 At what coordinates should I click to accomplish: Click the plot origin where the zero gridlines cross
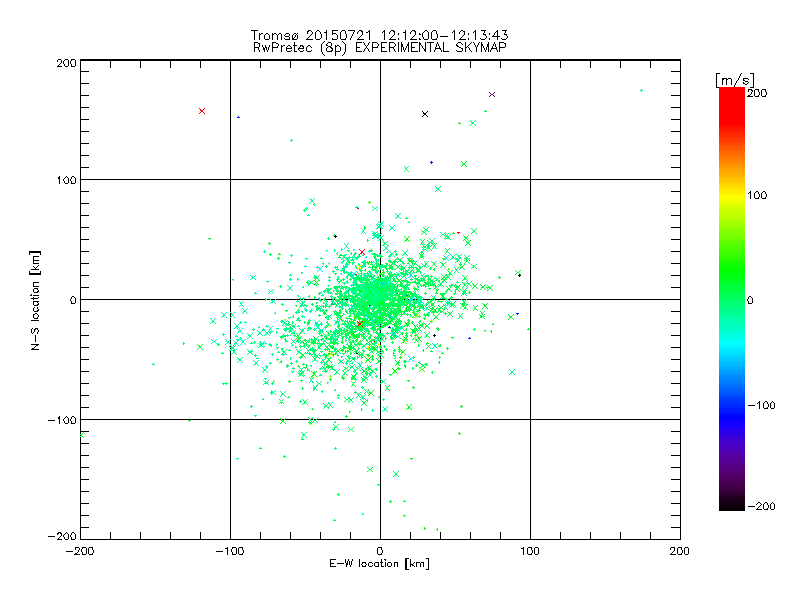pos(380,299)
